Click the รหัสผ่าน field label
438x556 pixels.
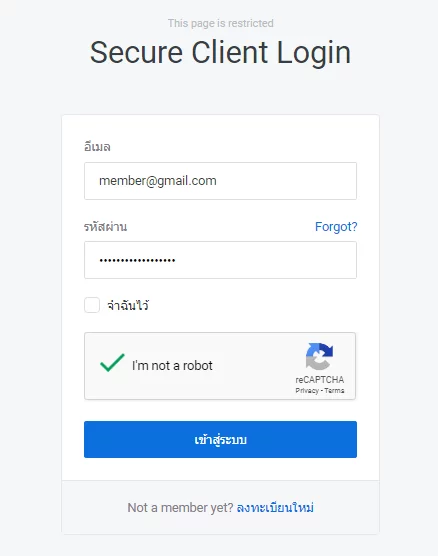point(105,226)
